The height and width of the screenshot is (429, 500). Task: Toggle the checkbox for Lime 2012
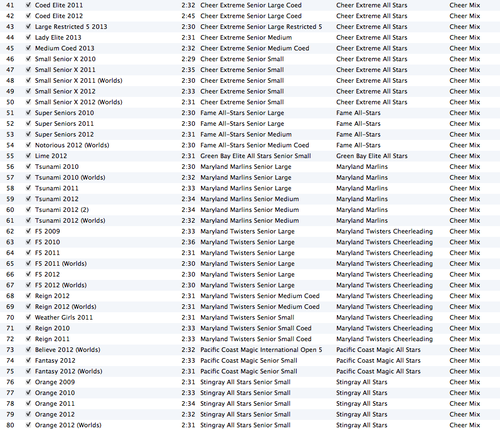28,156
